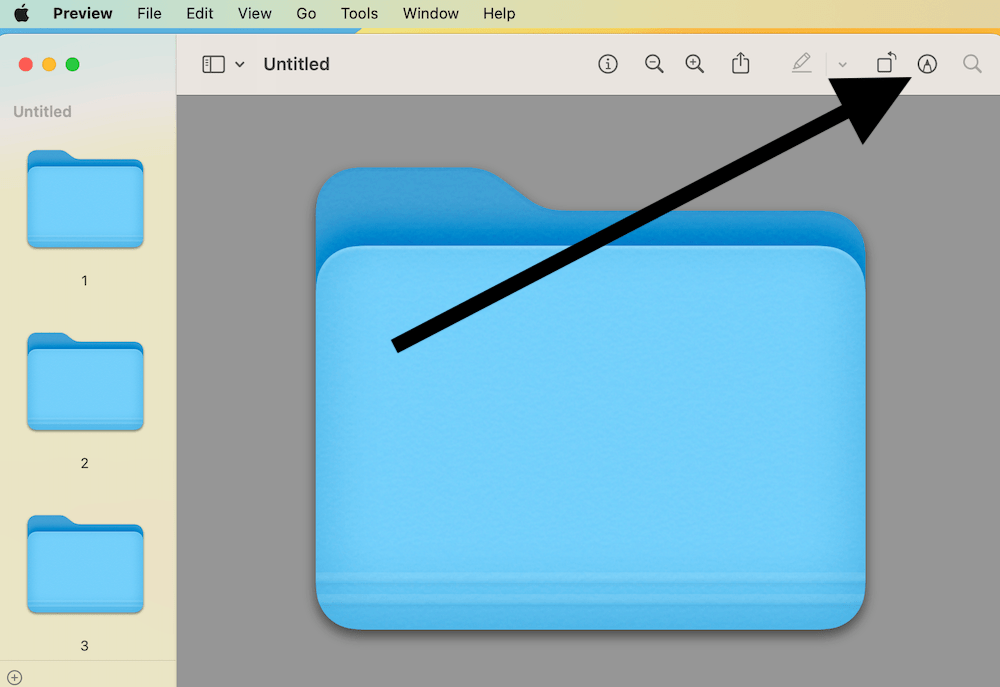Minimize the window with yellow button

click(x=49, y=64)
